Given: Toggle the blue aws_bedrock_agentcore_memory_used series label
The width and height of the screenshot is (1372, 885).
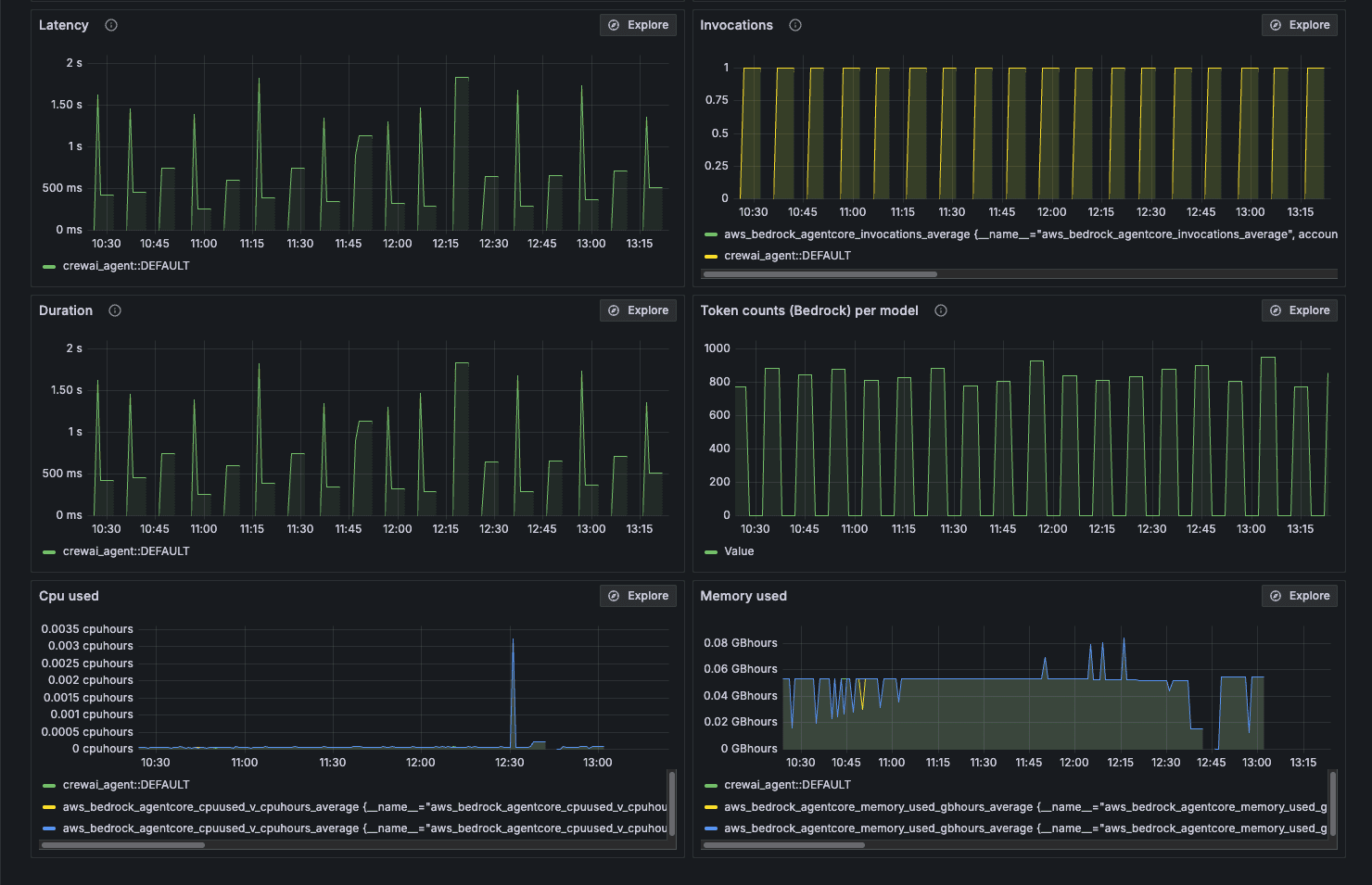Looking at the screenshot, I should (x=1025, y=828).
